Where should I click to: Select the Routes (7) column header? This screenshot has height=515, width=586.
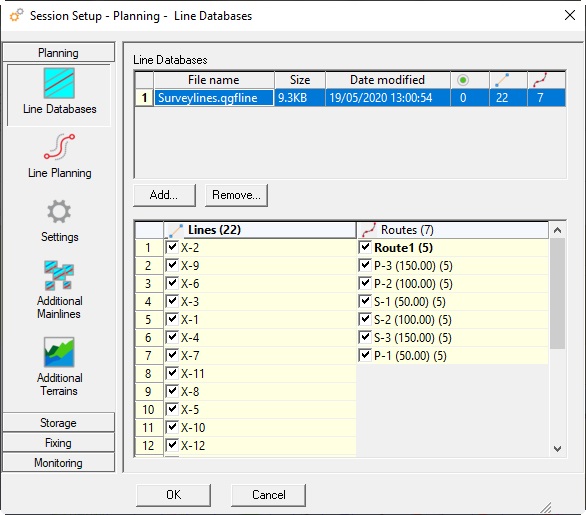(453, 230)
